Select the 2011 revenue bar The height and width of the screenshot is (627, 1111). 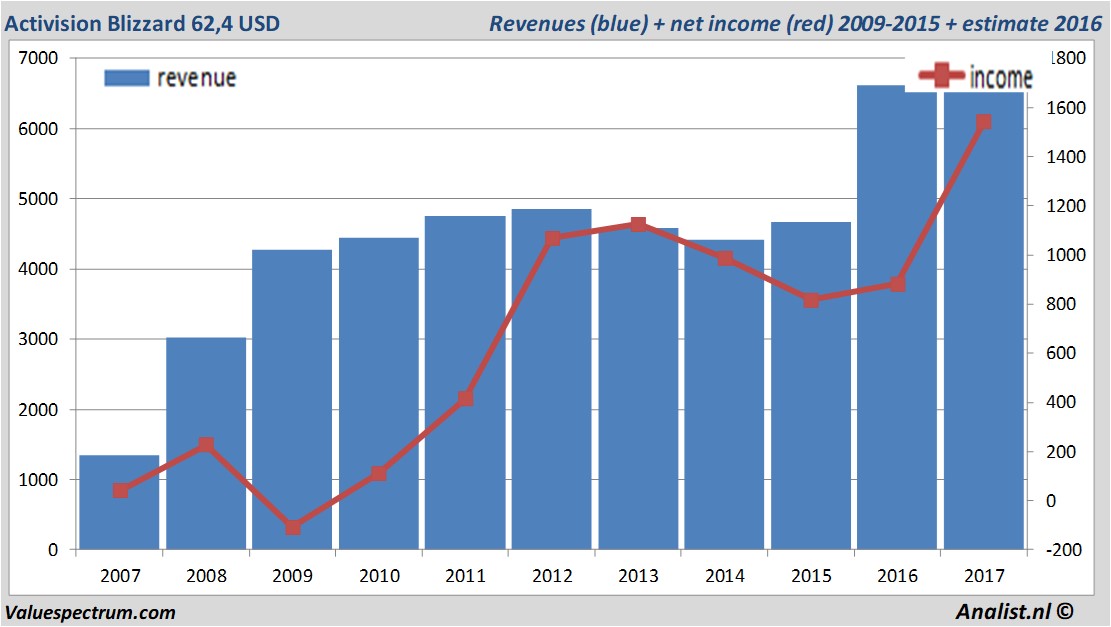click(x=466, y=383)
